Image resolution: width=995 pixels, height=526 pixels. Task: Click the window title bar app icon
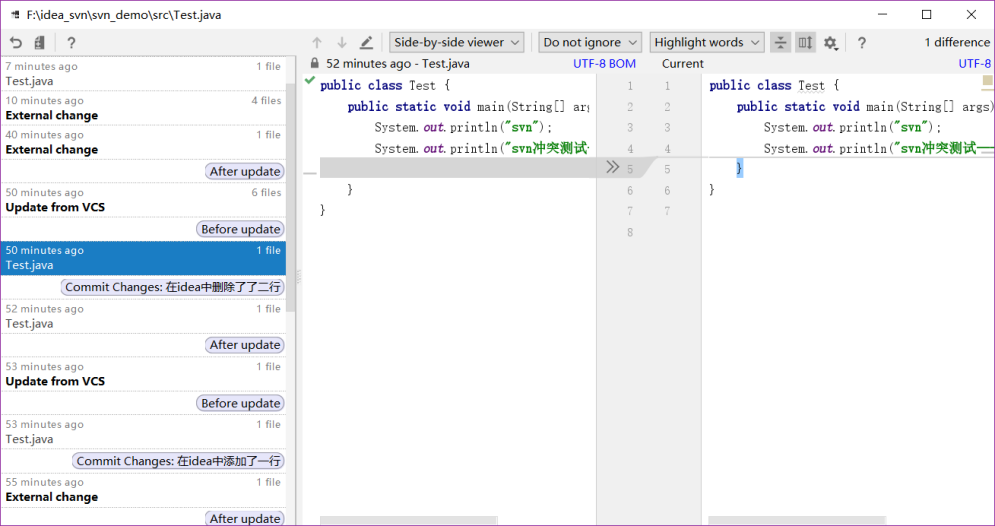coord(15,15)
